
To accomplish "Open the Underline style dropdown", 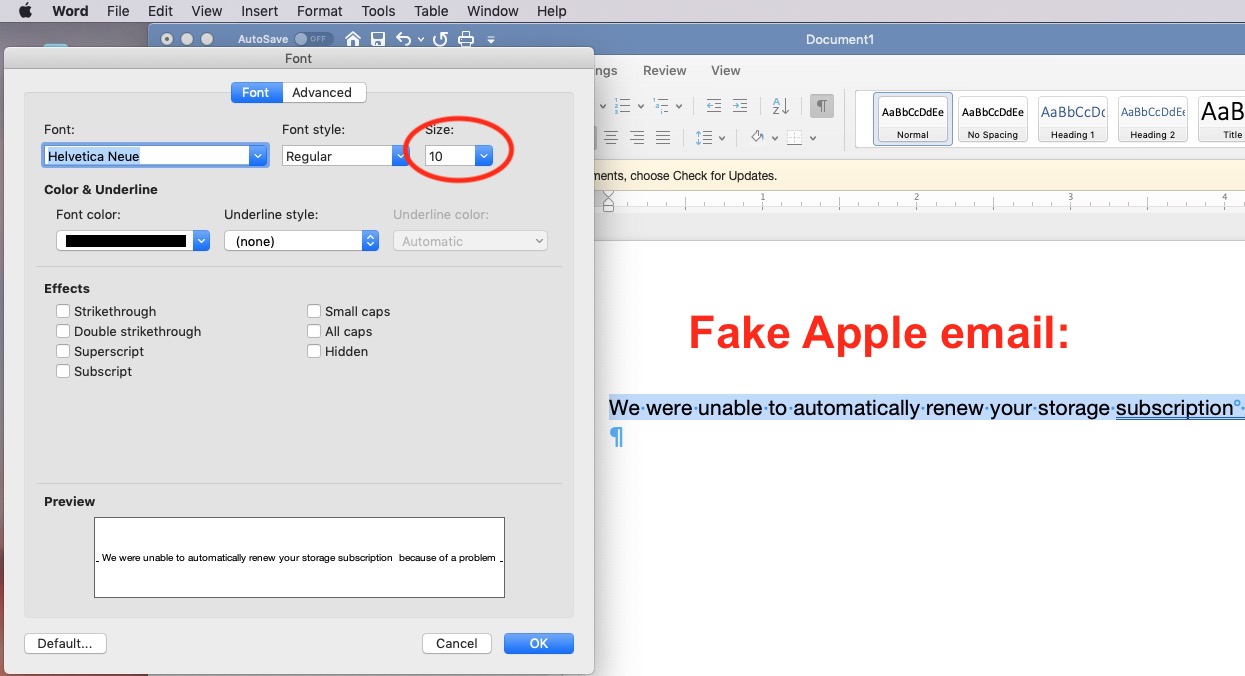I will 301,241.
